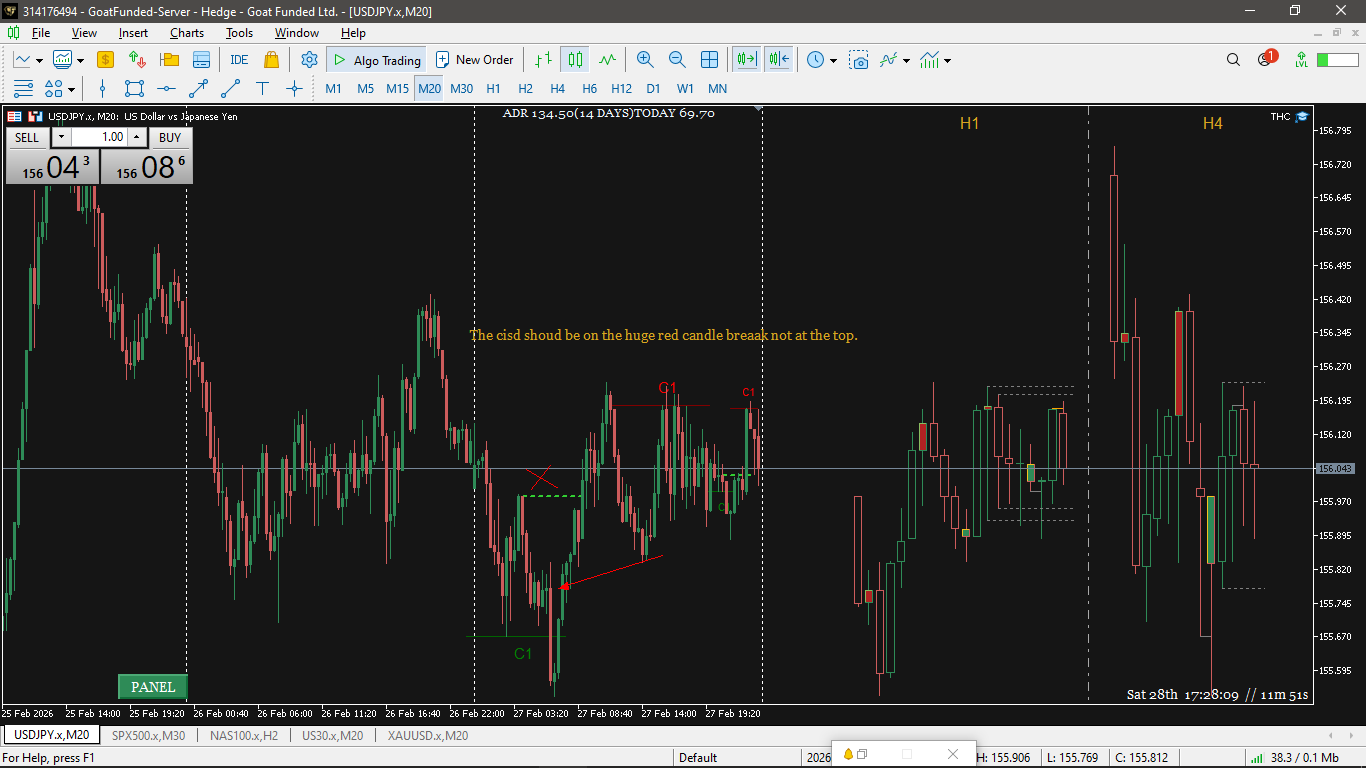The height and width of the screenshot is (768, 1366).
Task: Open the Charts menu
Action: 187,33
